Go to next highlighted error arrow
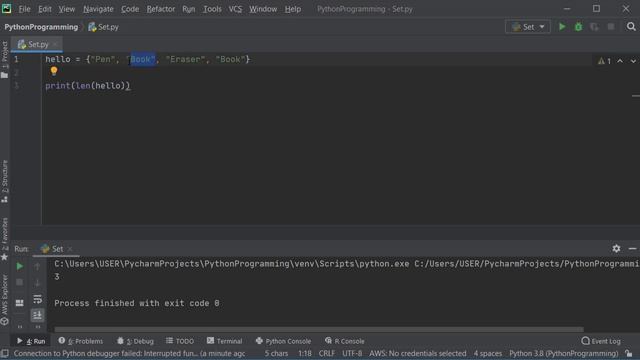640x360 pixels. [633, 61]
